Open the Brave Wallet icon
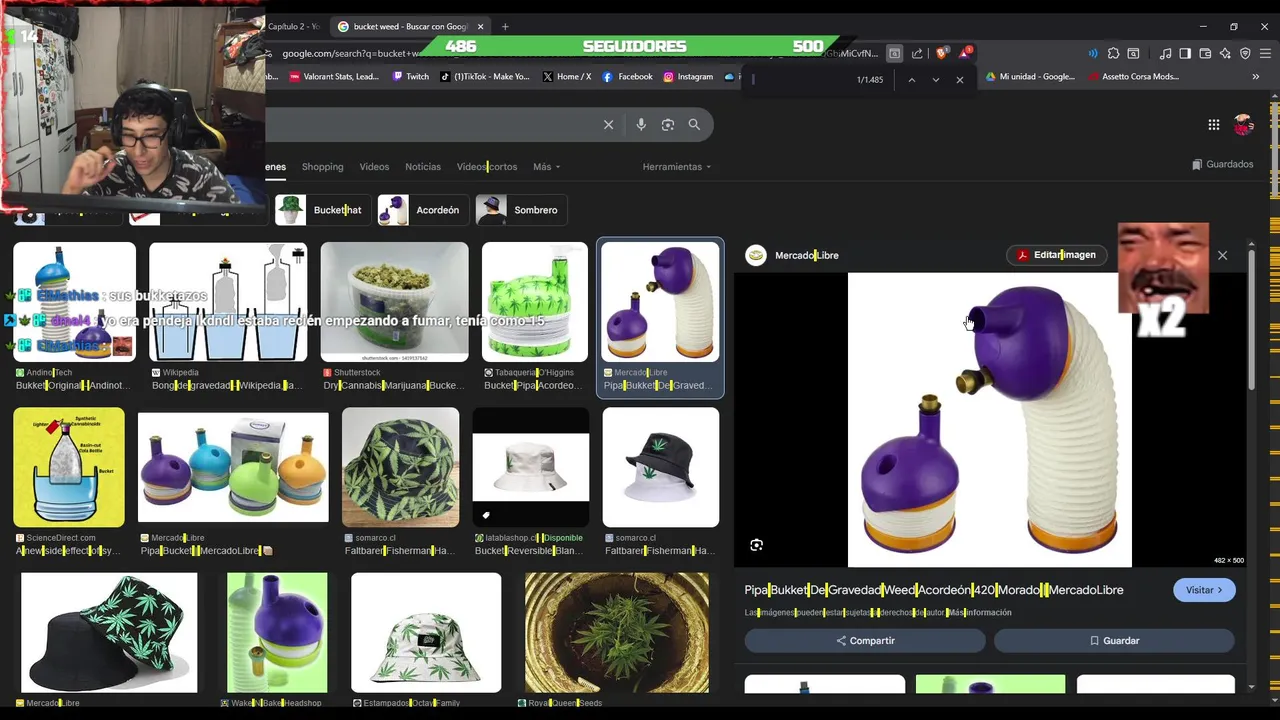The width and height of the screenshot is (1280, 720). [x=1205, y=53]
